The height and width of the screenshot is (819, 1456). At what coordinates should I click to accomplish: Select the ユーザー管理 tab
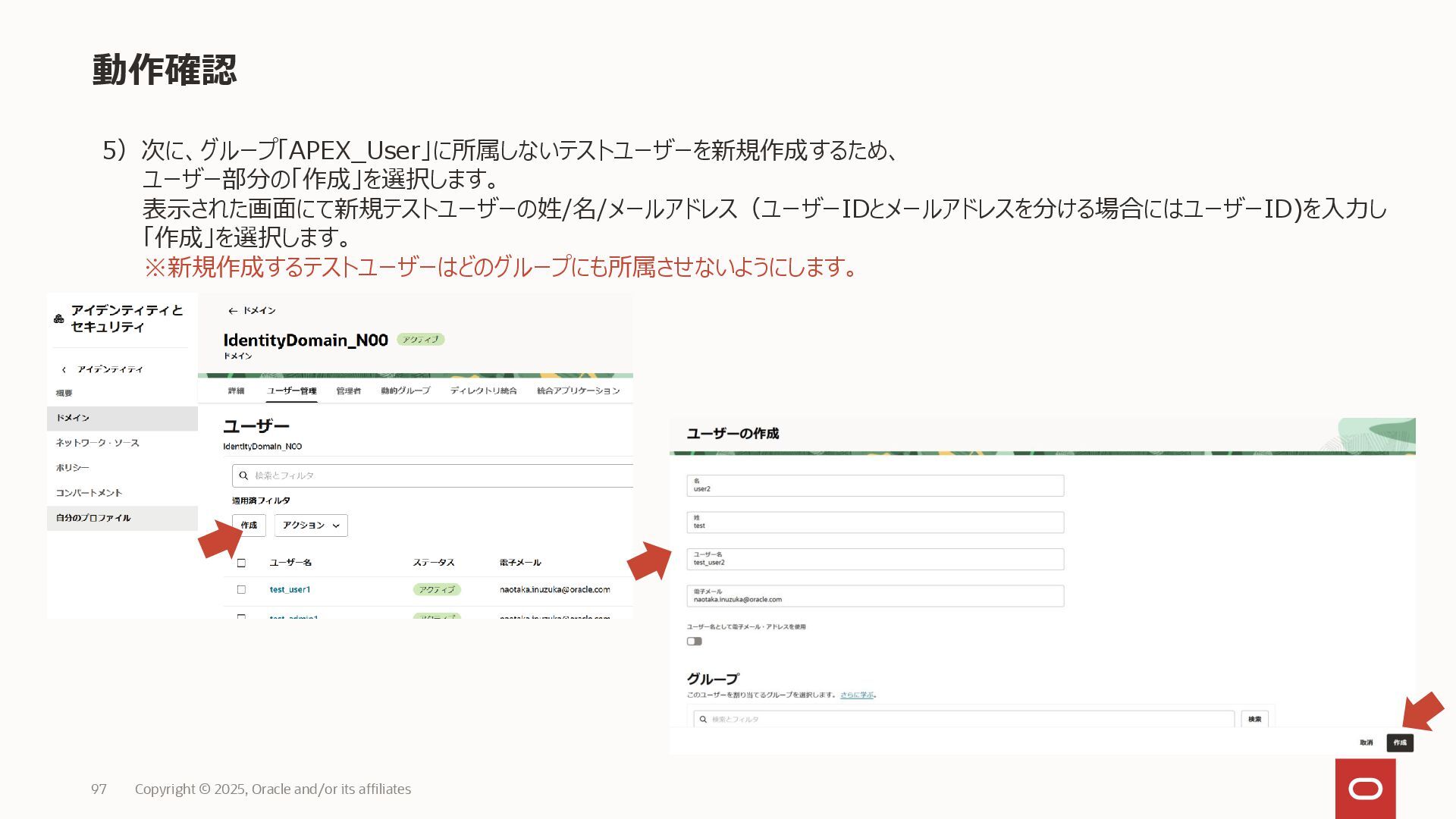tap(291, 391)
